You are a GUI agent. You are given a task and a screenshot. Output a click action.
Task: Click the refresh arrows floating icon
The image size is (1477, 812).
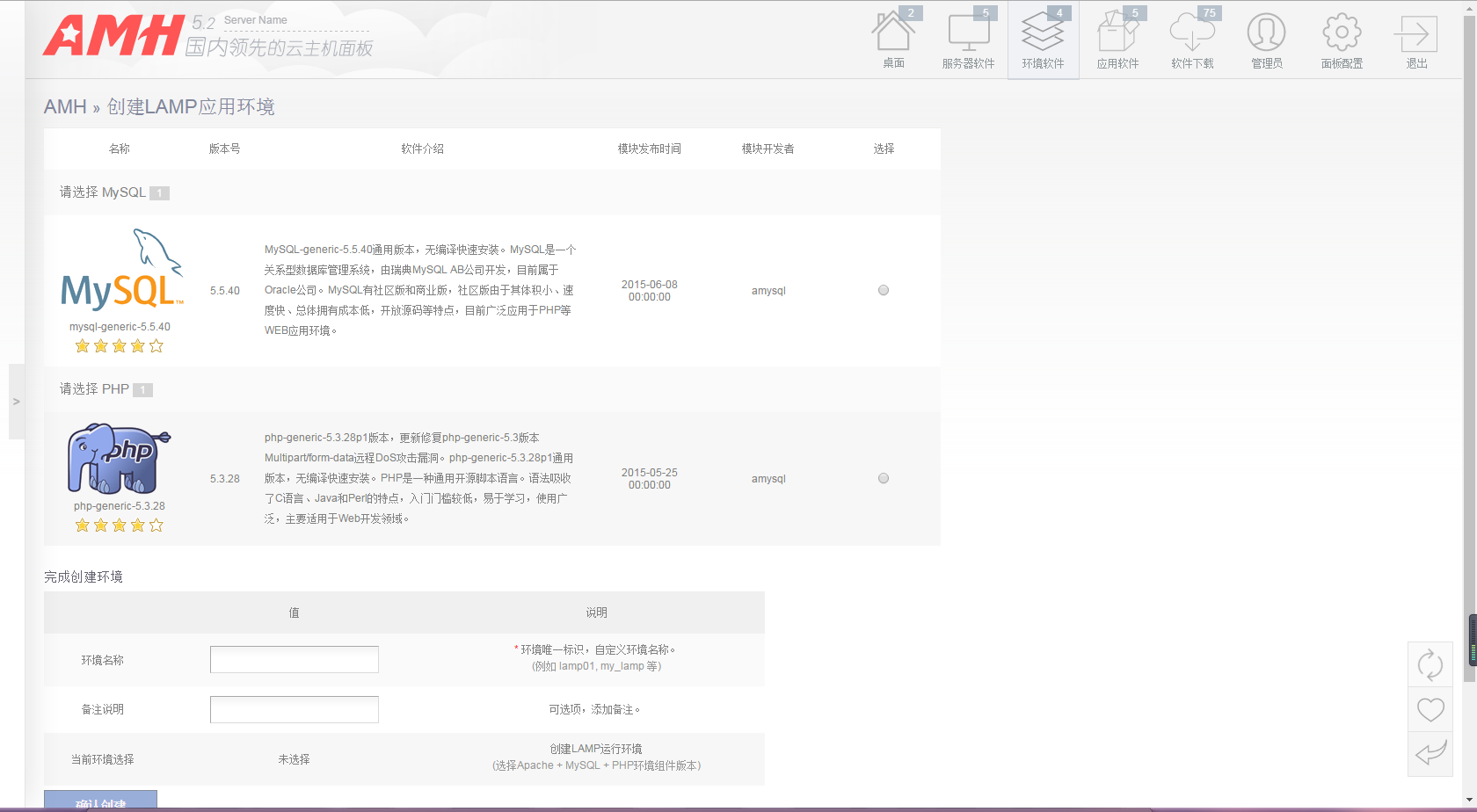click(1430, 665)
